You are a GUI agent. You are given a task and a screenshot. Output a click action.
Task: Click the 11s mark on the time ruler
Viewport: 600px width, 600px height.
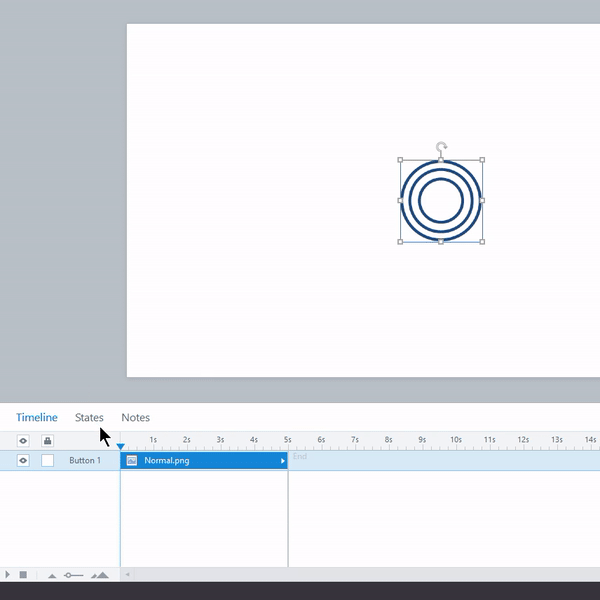[x=490, y=440]
